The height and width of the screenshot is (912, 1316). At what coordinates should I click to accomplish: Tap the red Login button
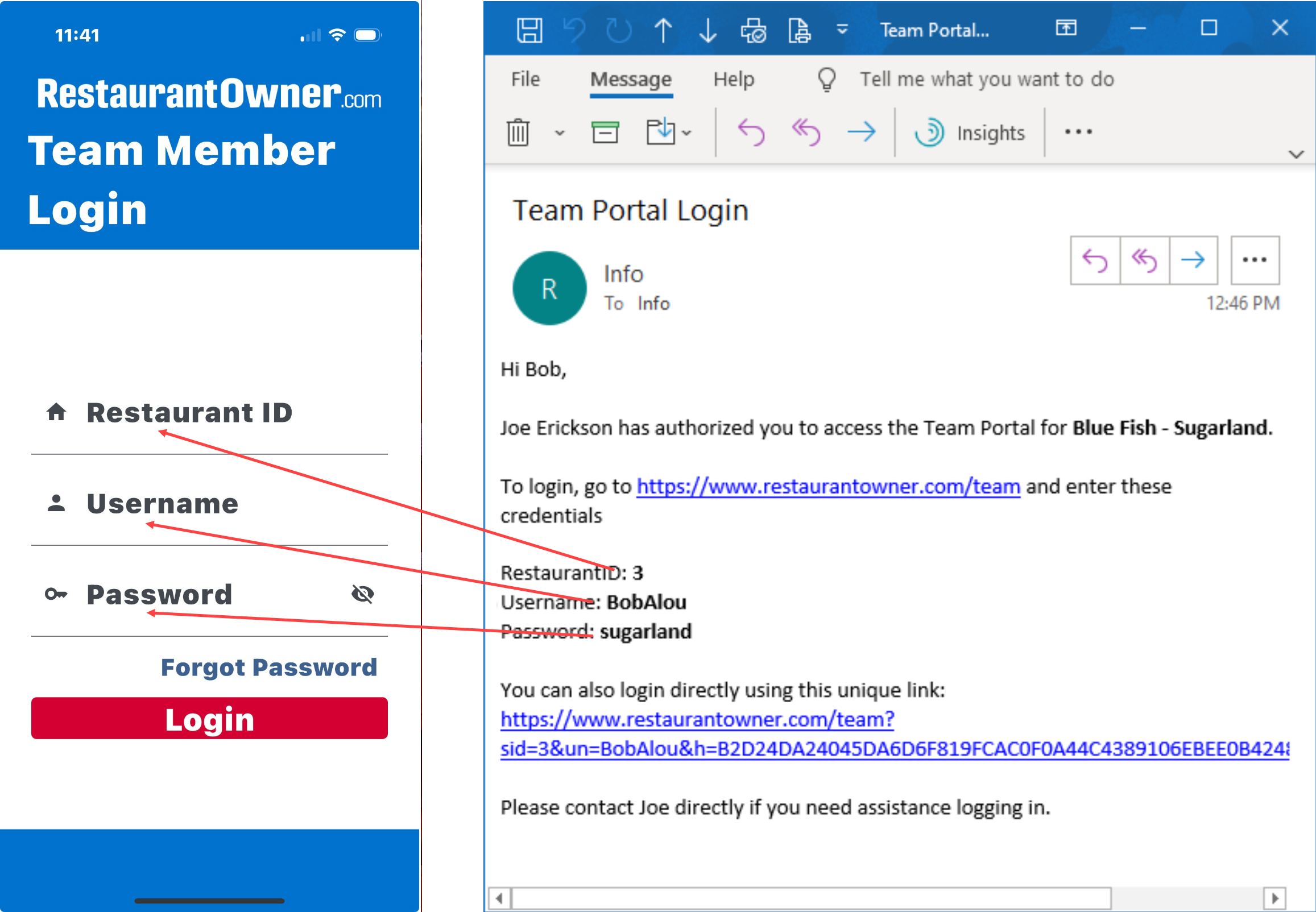pyautogui.click(x=209, y=718)
